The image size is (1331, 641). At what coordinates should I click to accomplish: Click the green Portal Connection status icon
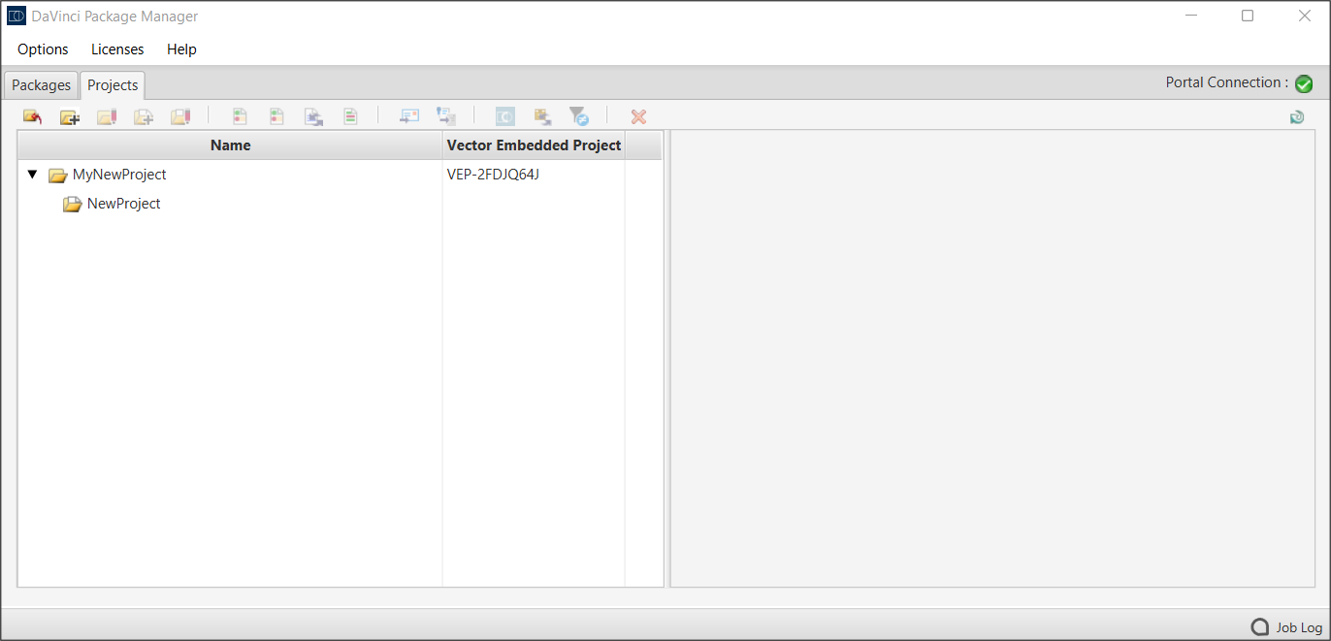[x=1304, y=84]
